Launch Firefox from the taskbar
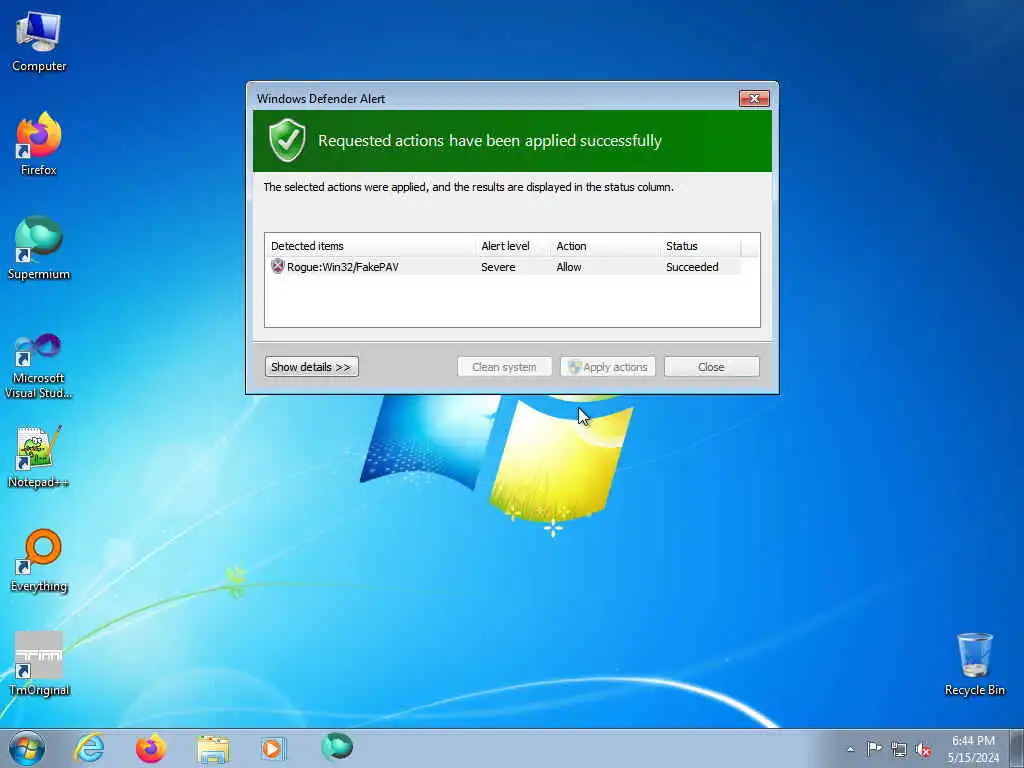The width and height of the screenshot is (1024, 768). (151, 748)
